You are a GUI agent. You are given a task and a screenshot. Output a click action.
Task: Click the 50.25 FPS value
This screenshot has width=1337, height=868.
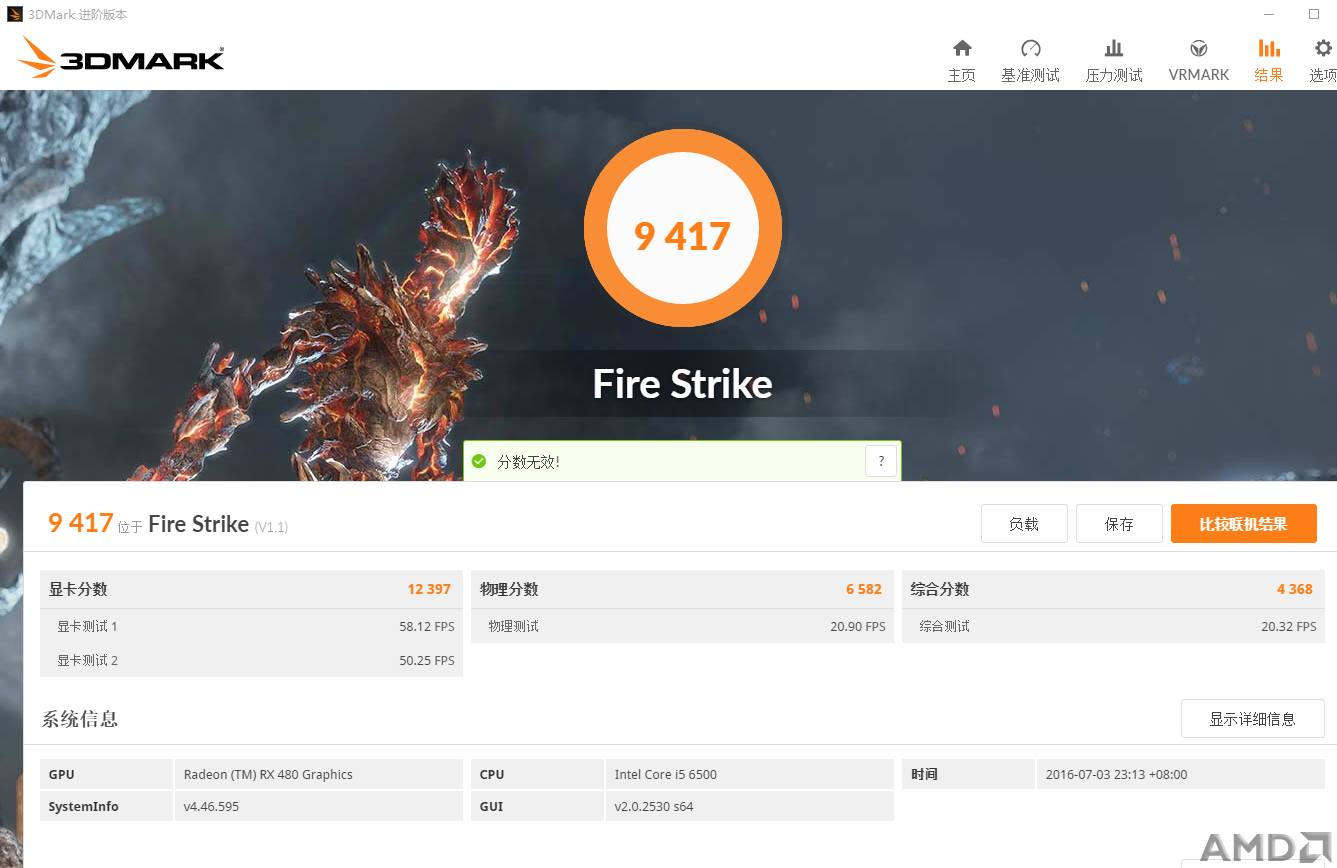click(427, 661)
